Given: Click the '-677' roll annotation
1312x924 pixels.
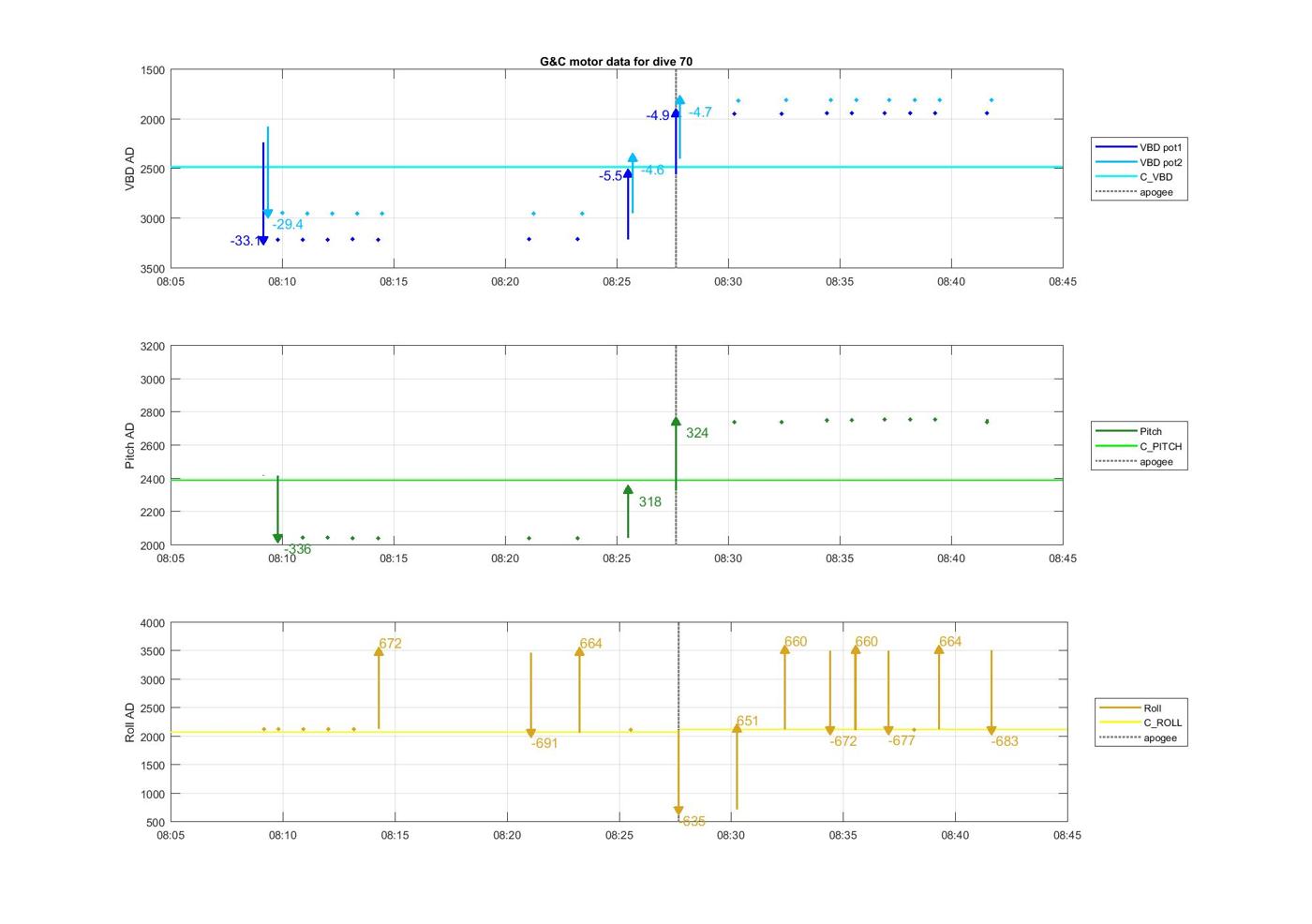Looking at the screenshot, I should click(x=902, y=740).
